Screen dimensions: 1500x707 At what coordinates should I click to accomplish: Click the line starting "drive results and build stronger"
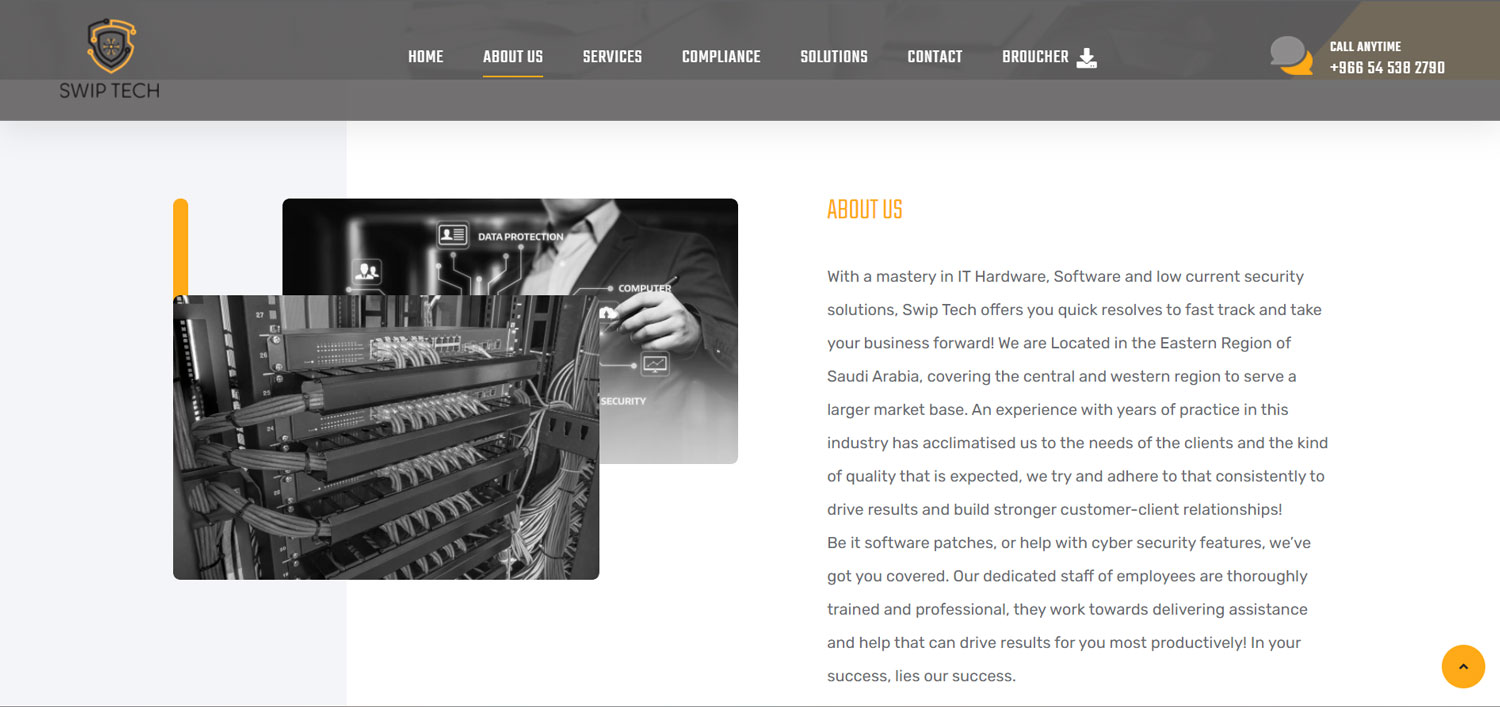coord(1054,509)
